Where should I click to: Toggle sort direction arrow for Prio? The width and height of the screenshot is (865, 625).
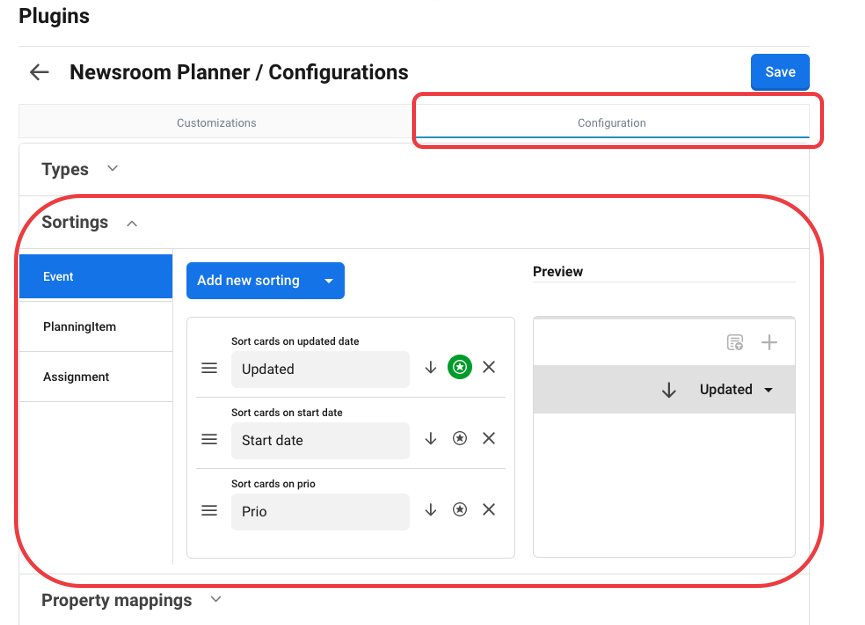431,509
